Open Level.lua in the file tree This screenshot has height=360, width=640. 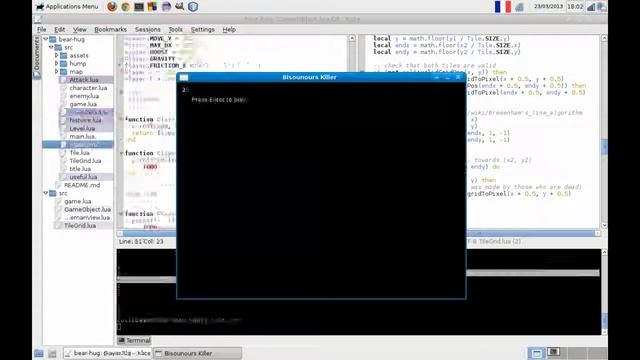(x=82, y=128)
